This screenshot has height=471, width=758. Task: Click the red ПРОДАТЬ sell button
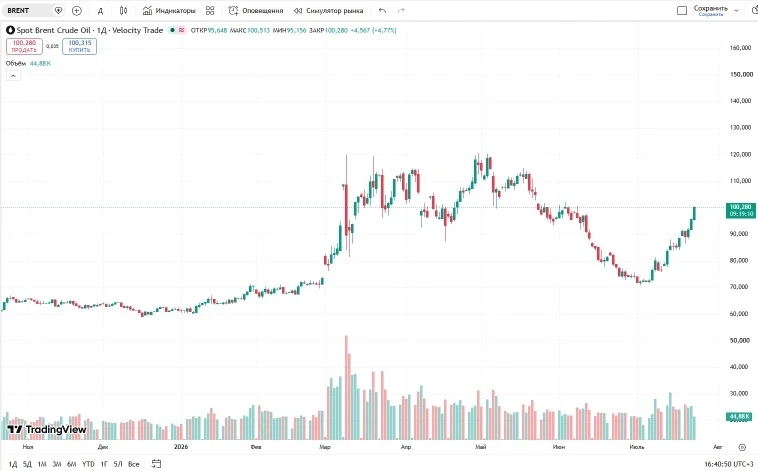click(24, 46)
